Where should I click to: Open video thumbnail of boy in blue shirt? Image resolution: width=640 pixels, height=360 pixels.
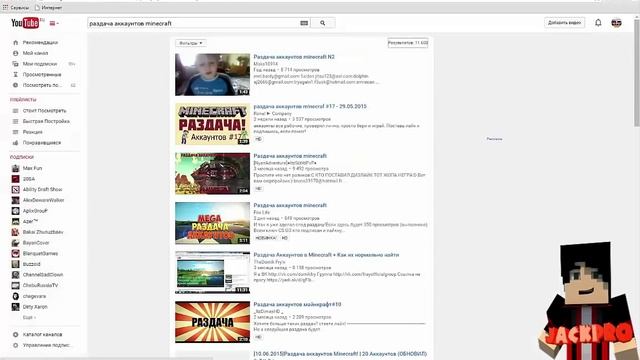coord(212,74)
